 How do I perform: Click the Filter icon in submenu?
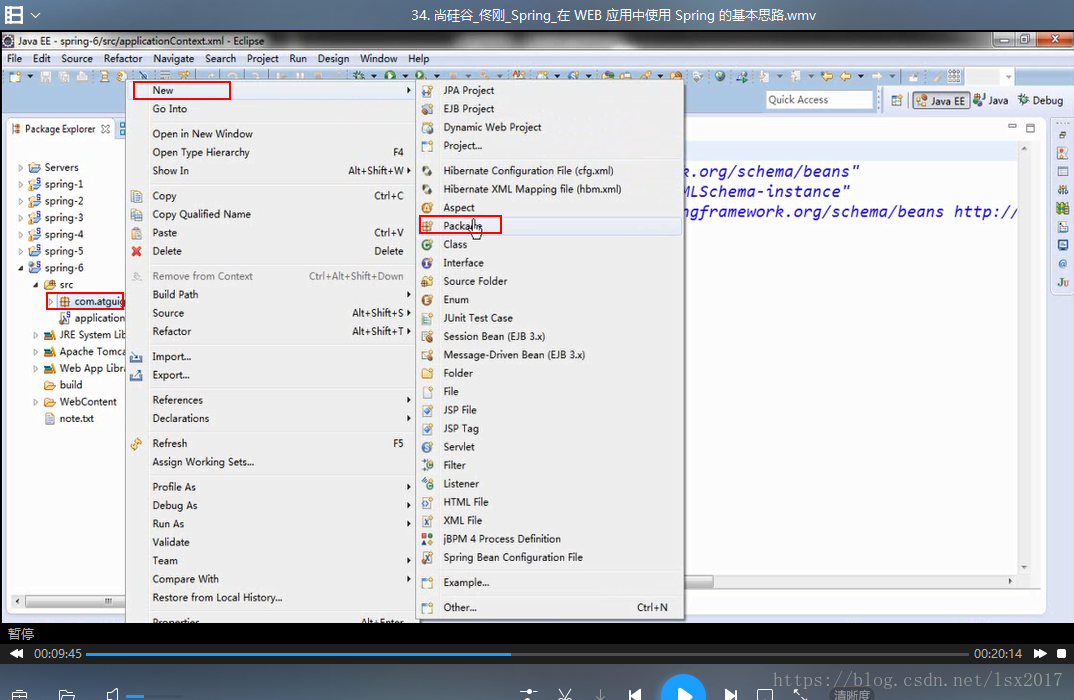click(x=427, y=466)
